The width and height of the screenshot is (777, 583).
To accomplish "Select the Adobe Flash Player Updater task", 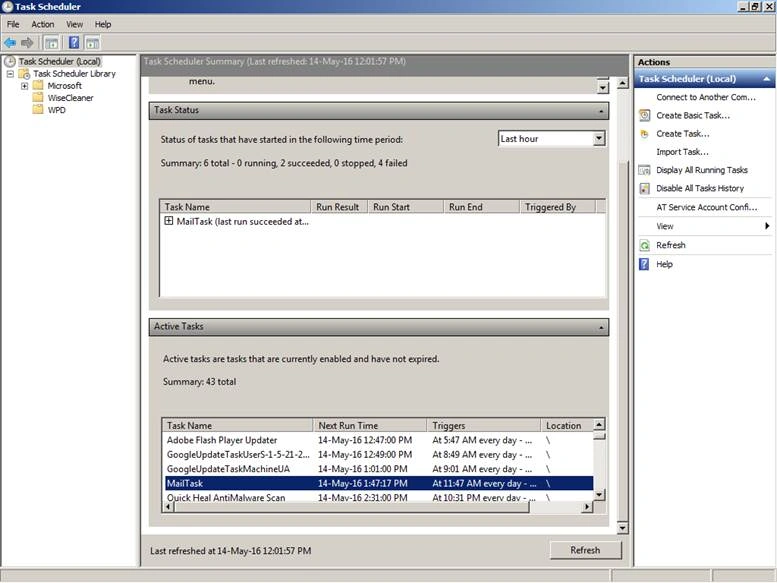I will click(379, 440).
